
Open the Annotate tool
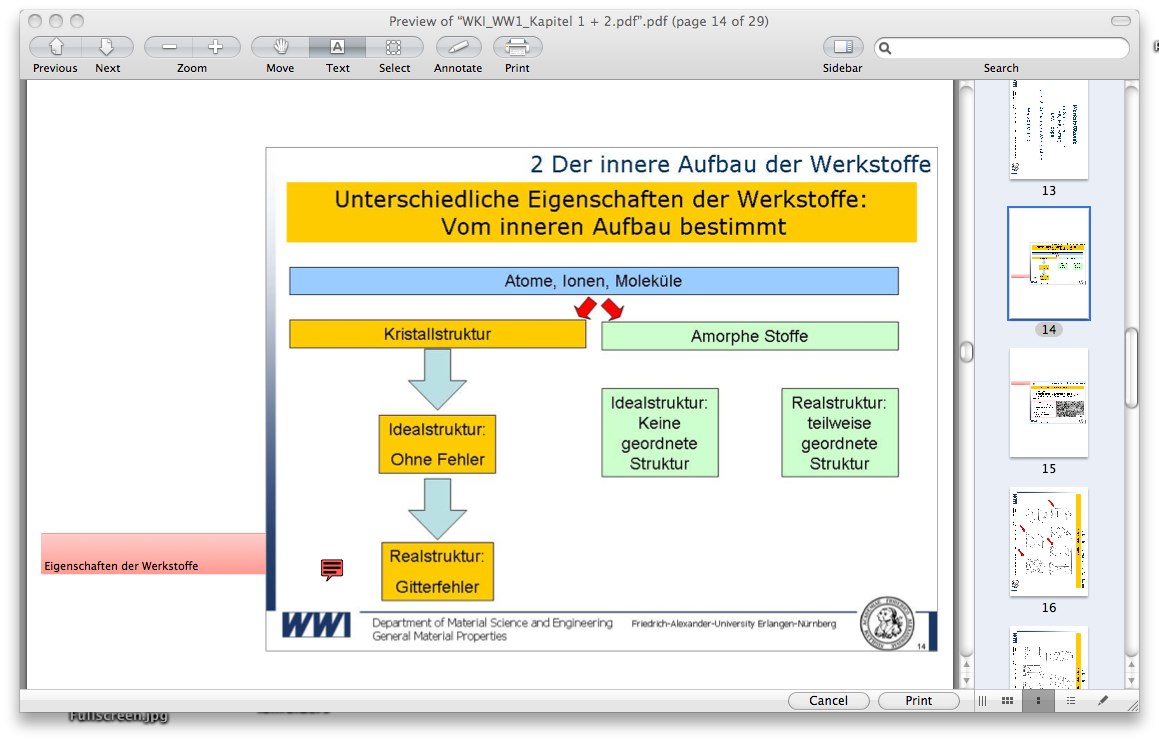tap(458, 47)
